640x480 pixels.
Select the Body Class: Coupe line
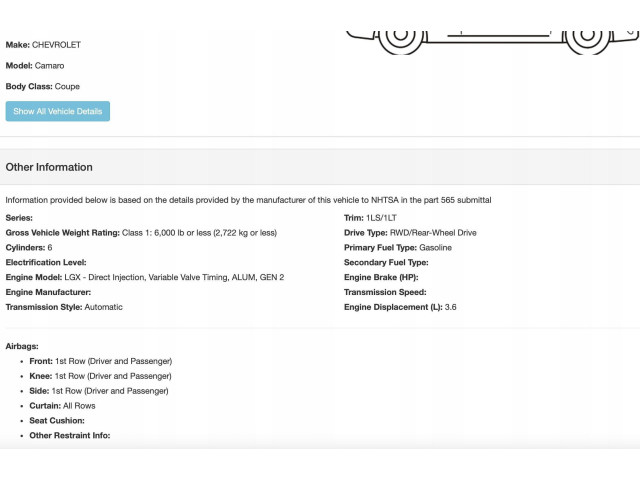pyautogui.click(x=43, y=86)
